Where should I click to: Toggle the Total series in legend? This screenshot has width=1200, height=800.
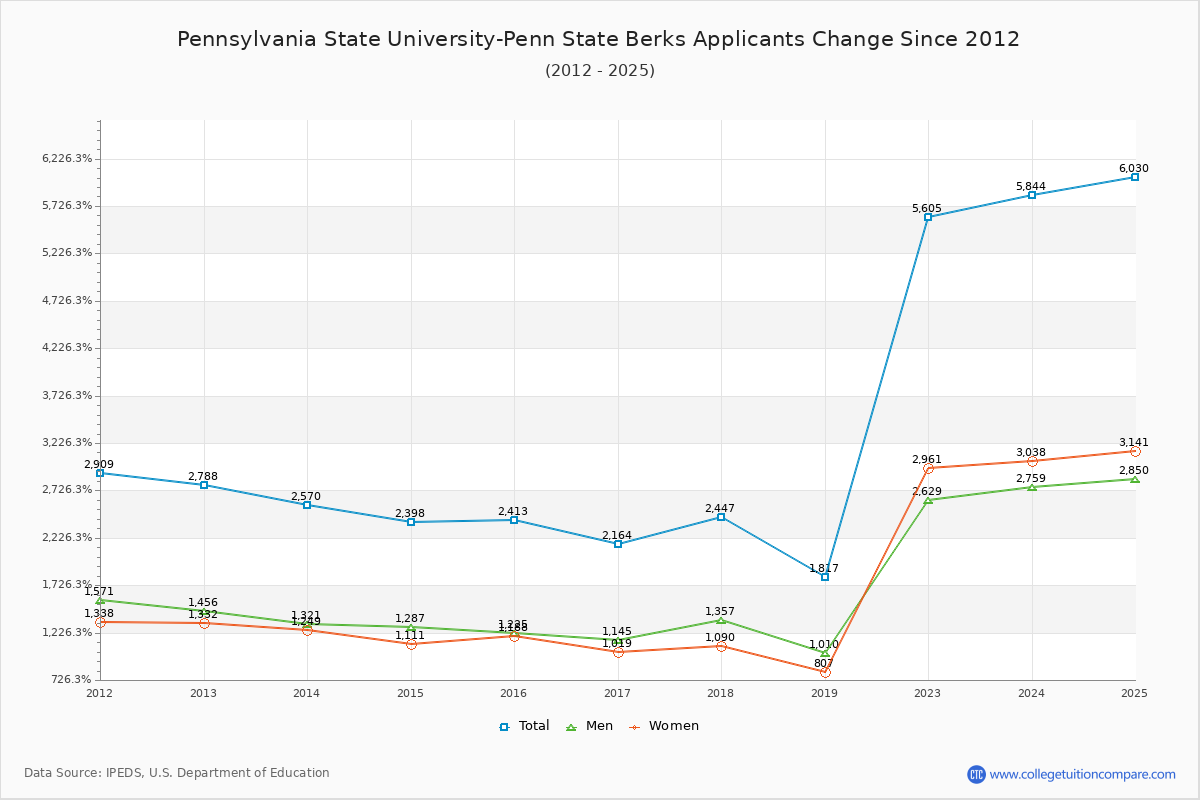[524, 726]
